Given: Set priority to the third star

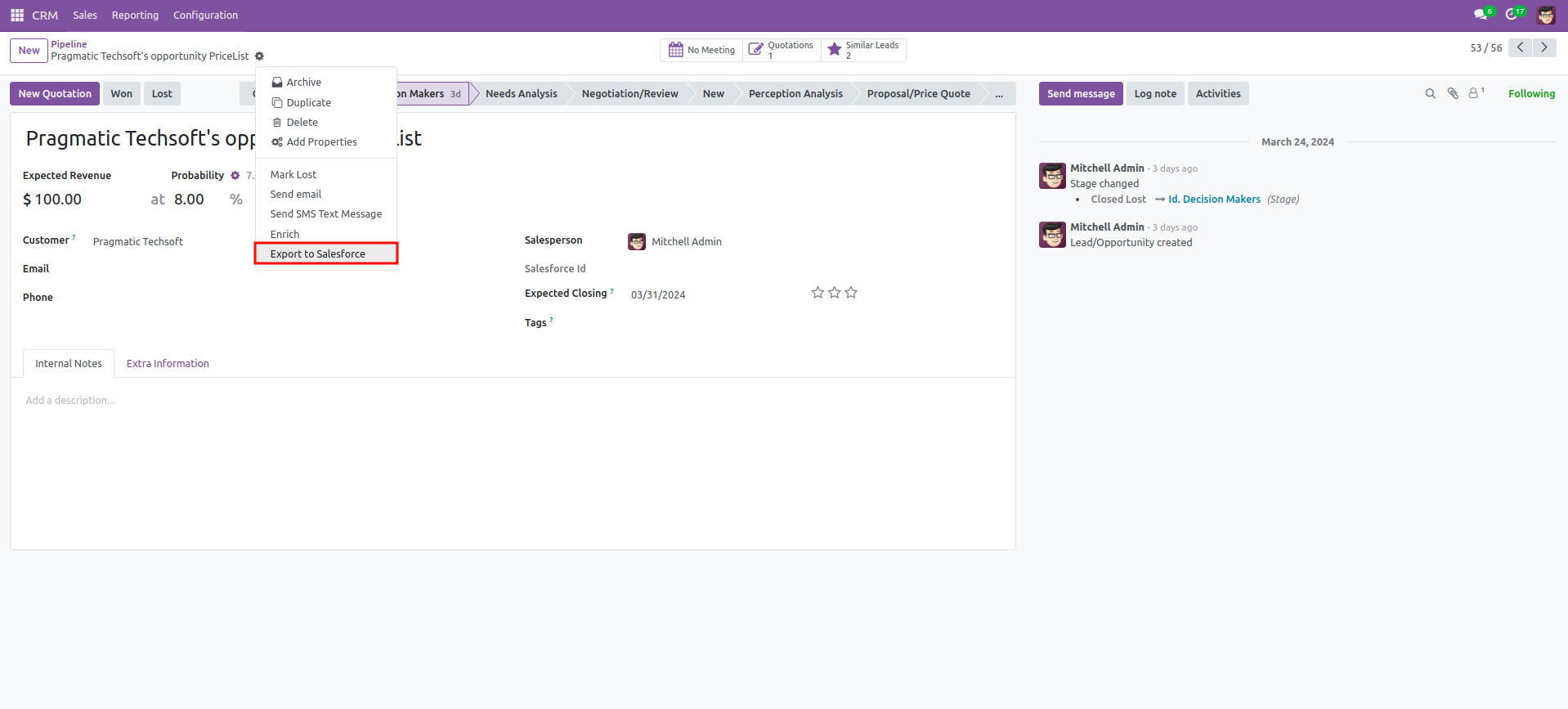Looking at the screenshot, I should pyautogui.click(x=851, y=293).
